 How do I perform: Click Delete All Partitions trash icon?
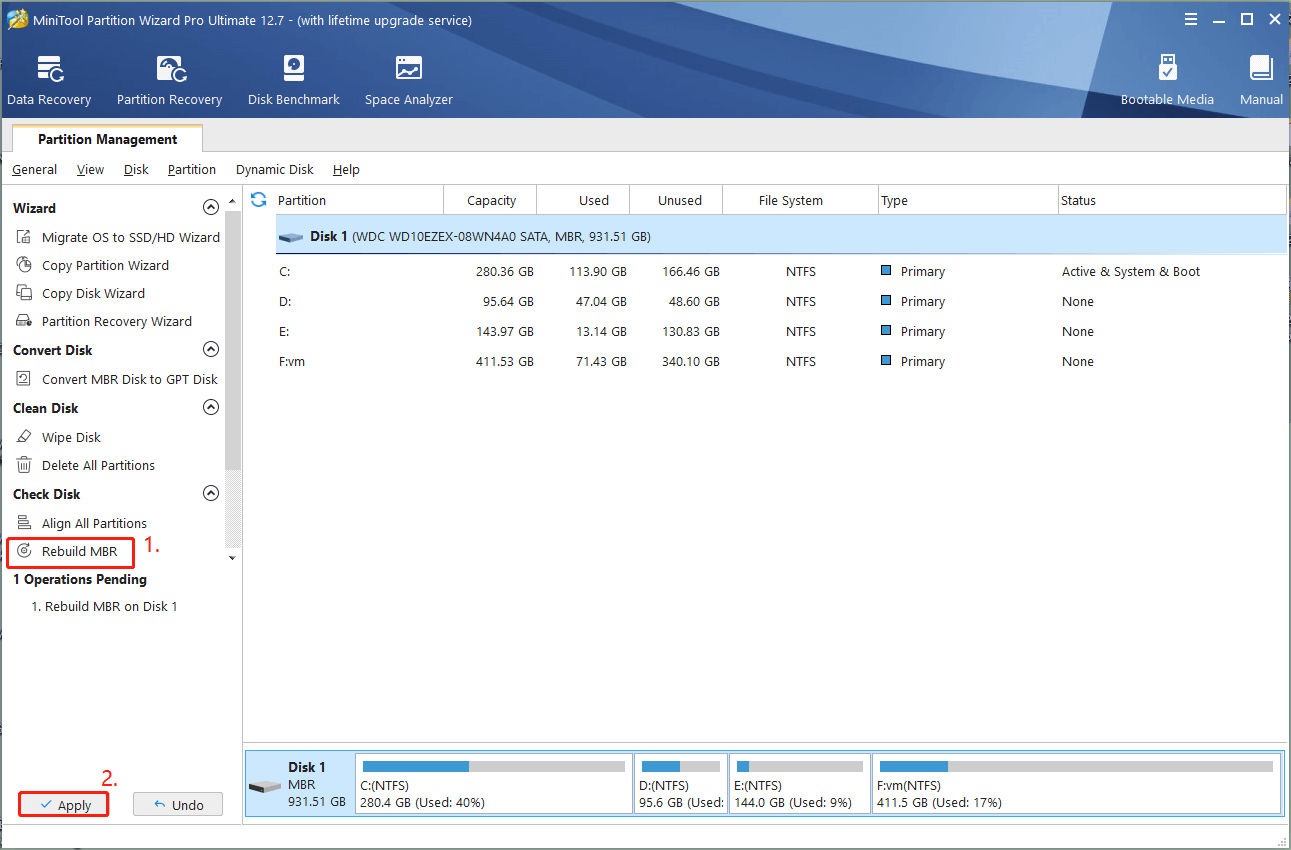[x=24, y=465]
